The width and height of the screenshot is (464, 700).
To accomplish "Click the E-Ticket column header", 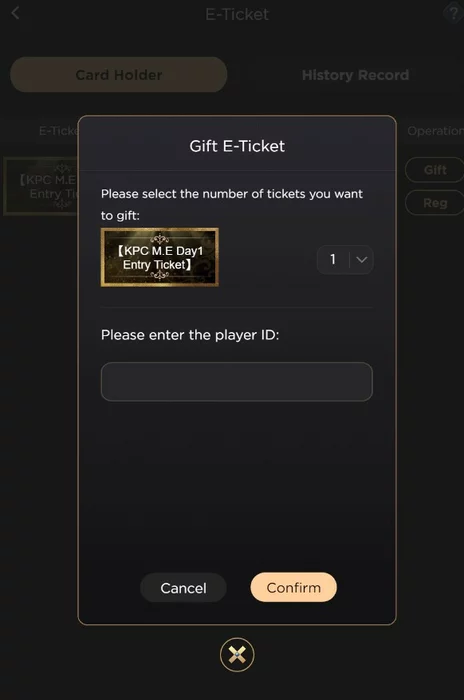I will pyautogui.click(x=59, y=131).
